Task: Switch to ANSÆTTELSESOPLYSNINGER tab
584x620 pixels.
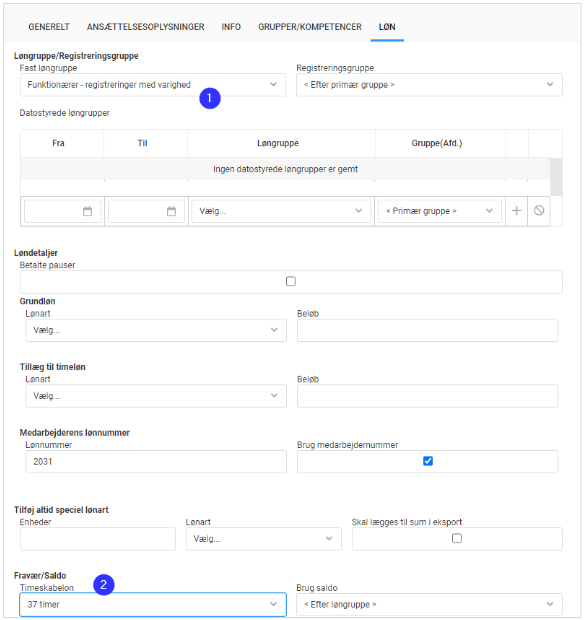Action: [146, 27]
